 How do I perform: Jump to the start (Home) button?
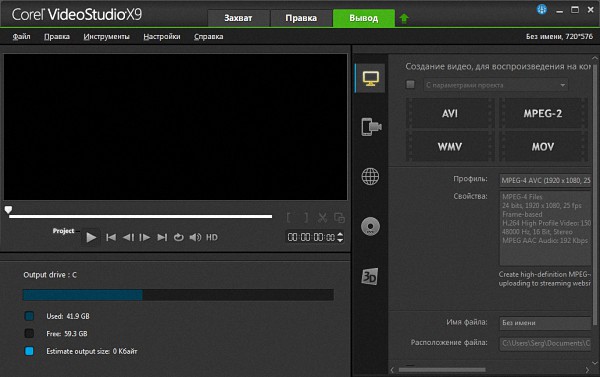(111, 237)
